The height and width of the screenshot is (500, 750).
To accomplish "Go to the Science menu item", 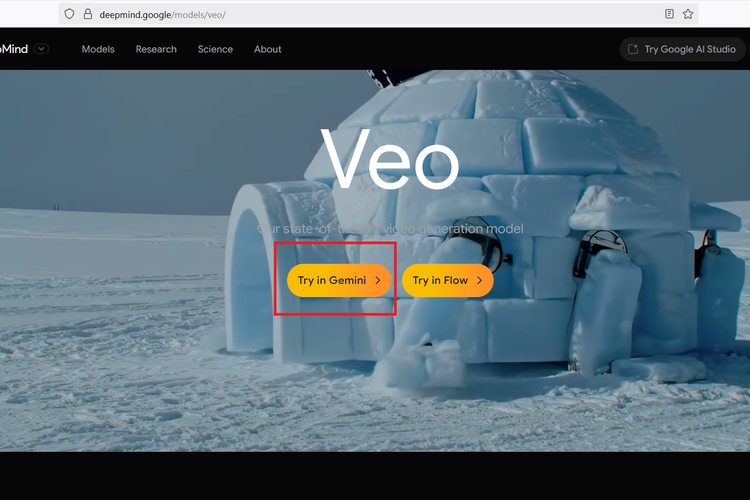I will tap(215, 49).
